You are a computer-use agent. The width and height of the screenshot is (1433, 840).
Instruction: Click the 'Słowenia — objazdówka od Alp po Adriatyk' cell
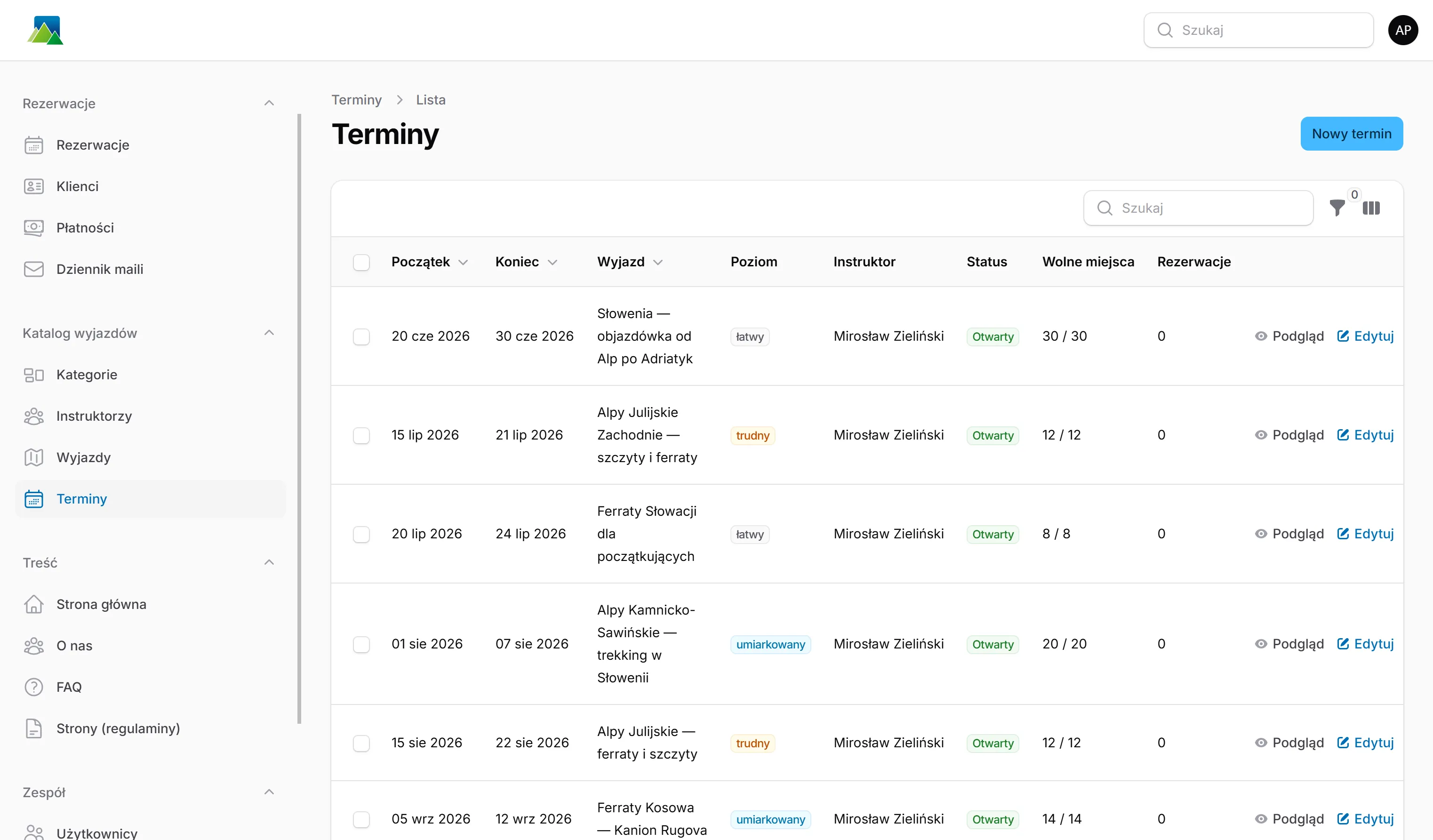point(652,336)
